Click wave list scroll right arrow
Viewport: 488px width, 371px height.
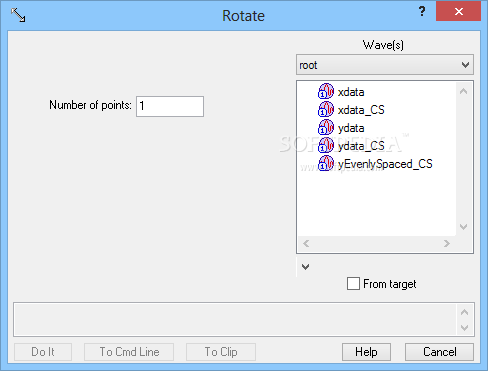click(447, 244)
